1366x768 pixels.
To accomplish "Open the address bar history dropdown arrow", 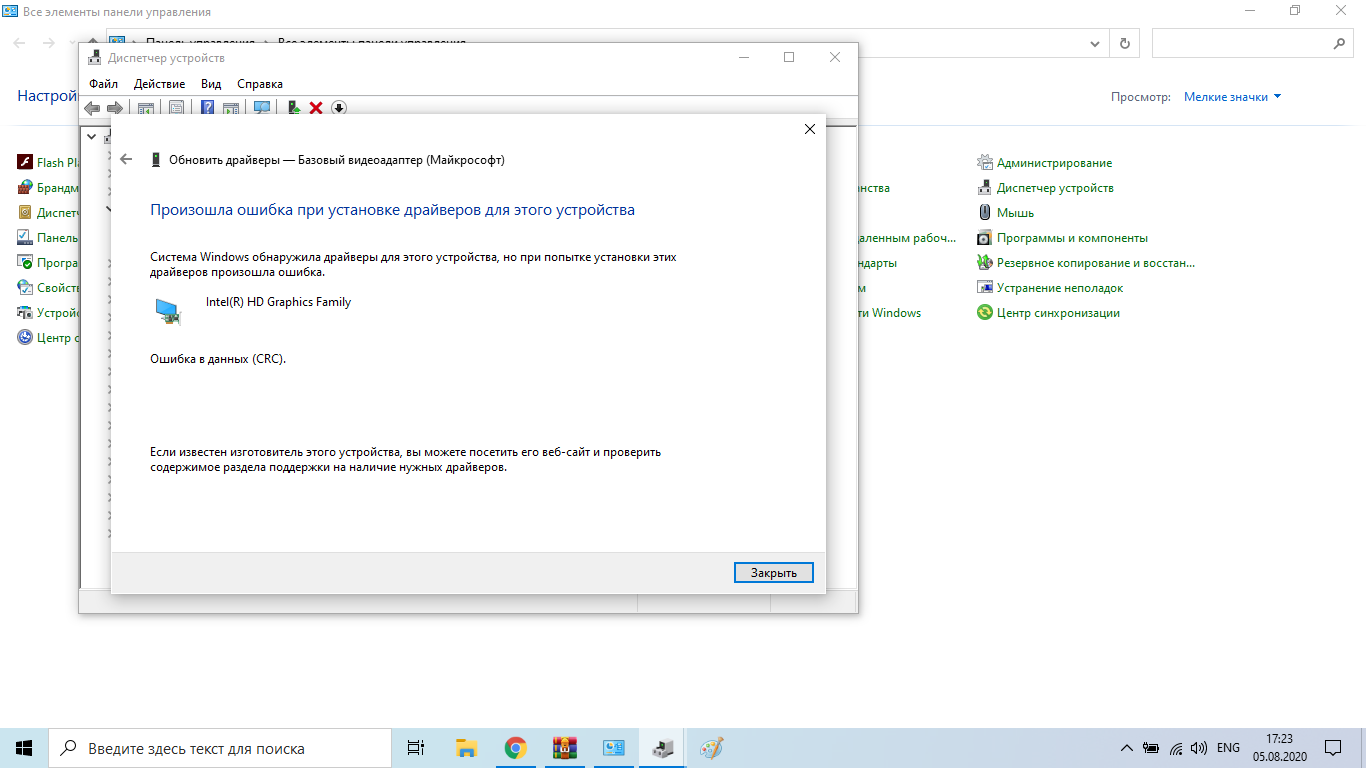I will 1097,44.
